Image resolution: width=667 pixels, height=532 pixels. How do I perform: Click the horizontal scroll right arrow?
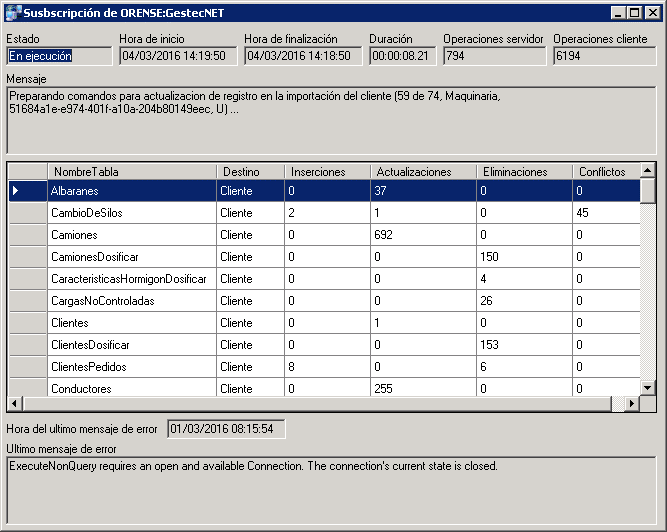pyautogui.click(x=632, y=403)
